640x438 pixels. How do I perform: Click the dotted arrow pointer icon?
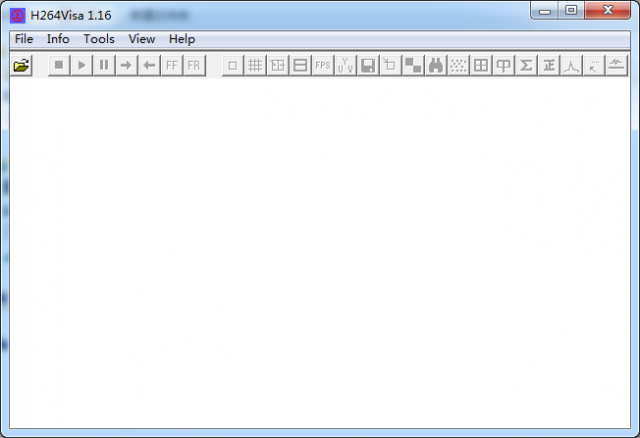pos(594,65)
